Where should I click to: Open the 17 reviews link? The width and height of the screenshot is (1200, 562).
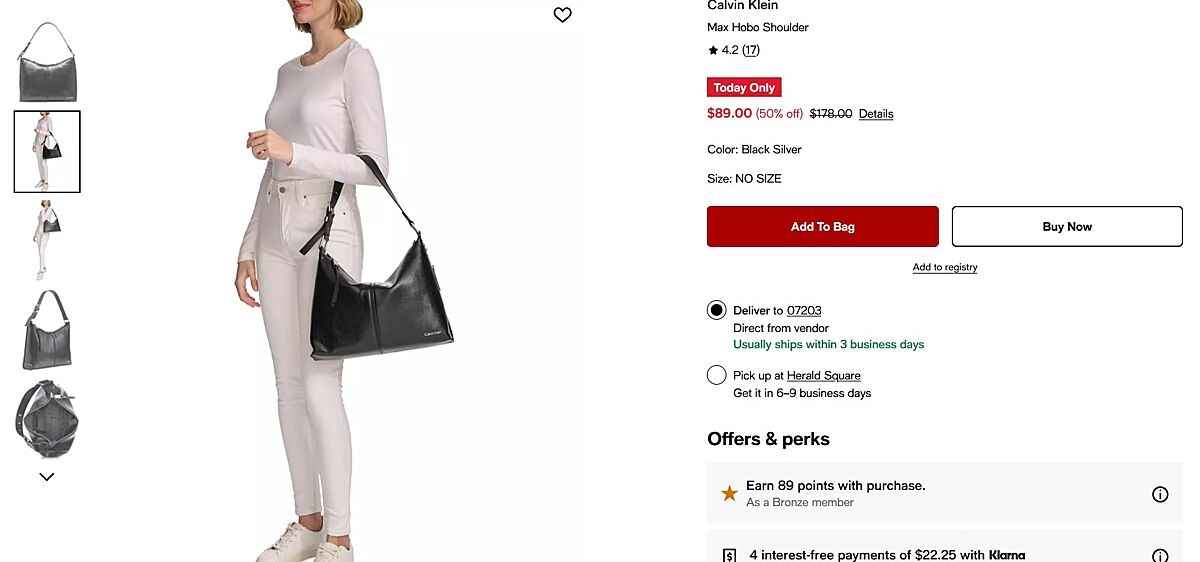(x=751, y=50)
